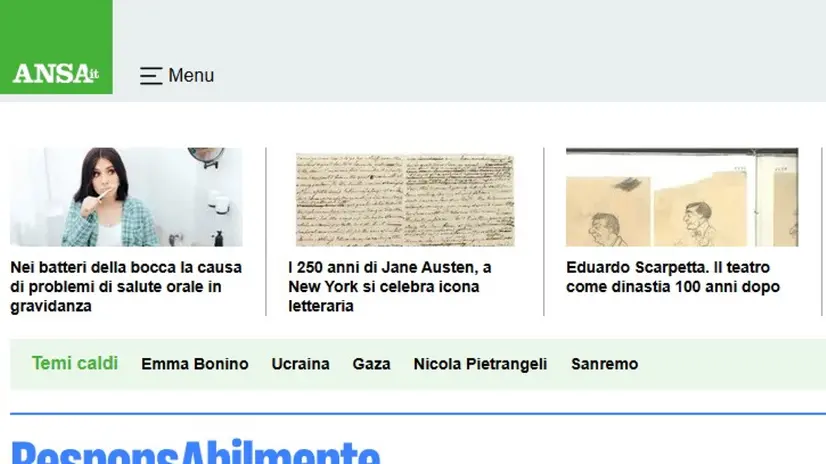Open the Menu label
This screenshot has height=464, width=826.
tap(191, 75)
